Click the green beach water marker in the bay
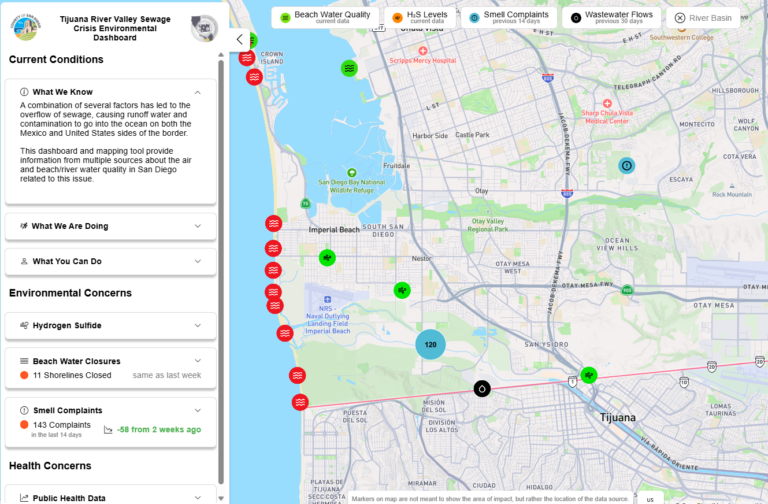This screenshot has width=768, height=504. point(349,68)
